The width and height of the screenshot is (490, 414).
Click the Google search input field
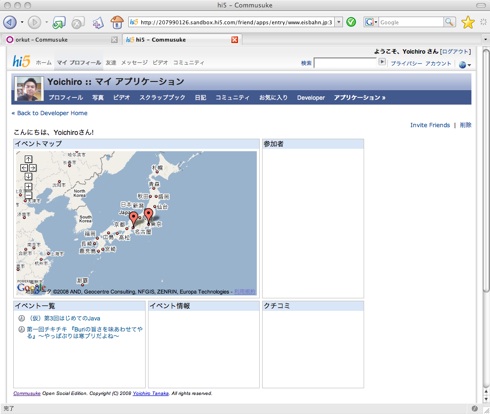411,22
